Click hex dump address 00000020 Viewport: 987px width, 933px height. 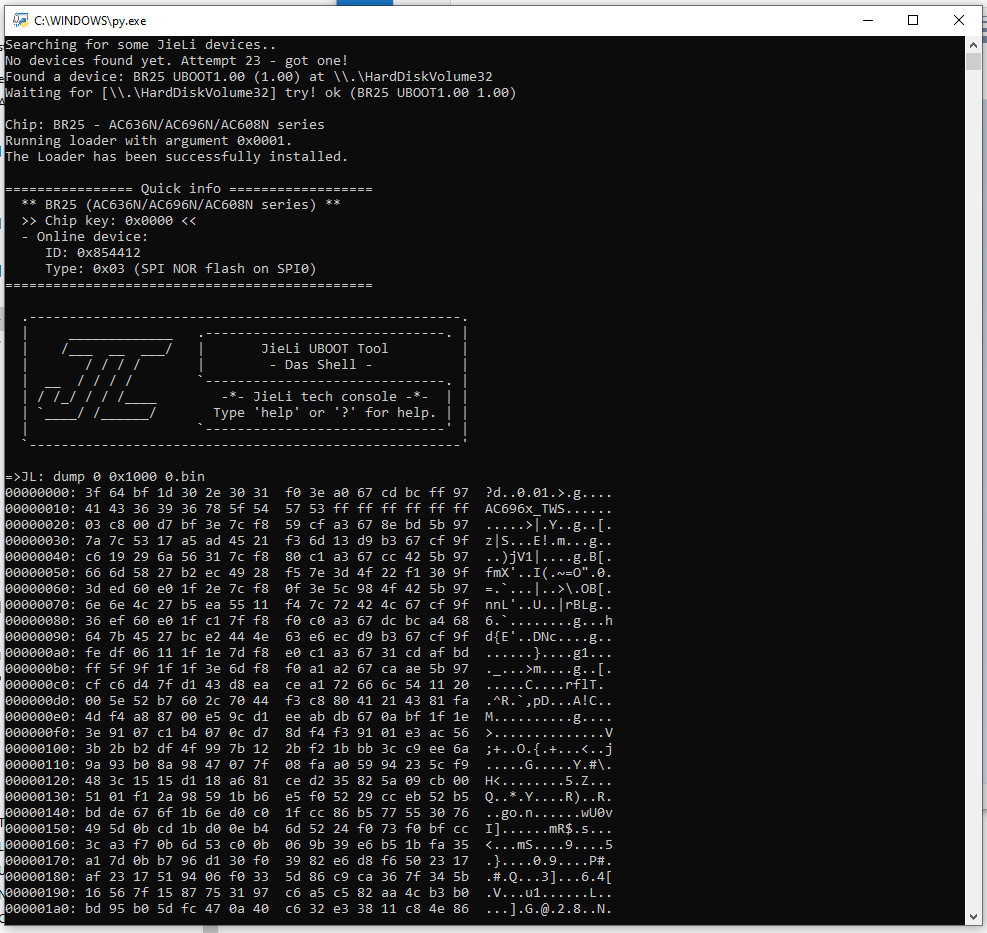[41, 525]
